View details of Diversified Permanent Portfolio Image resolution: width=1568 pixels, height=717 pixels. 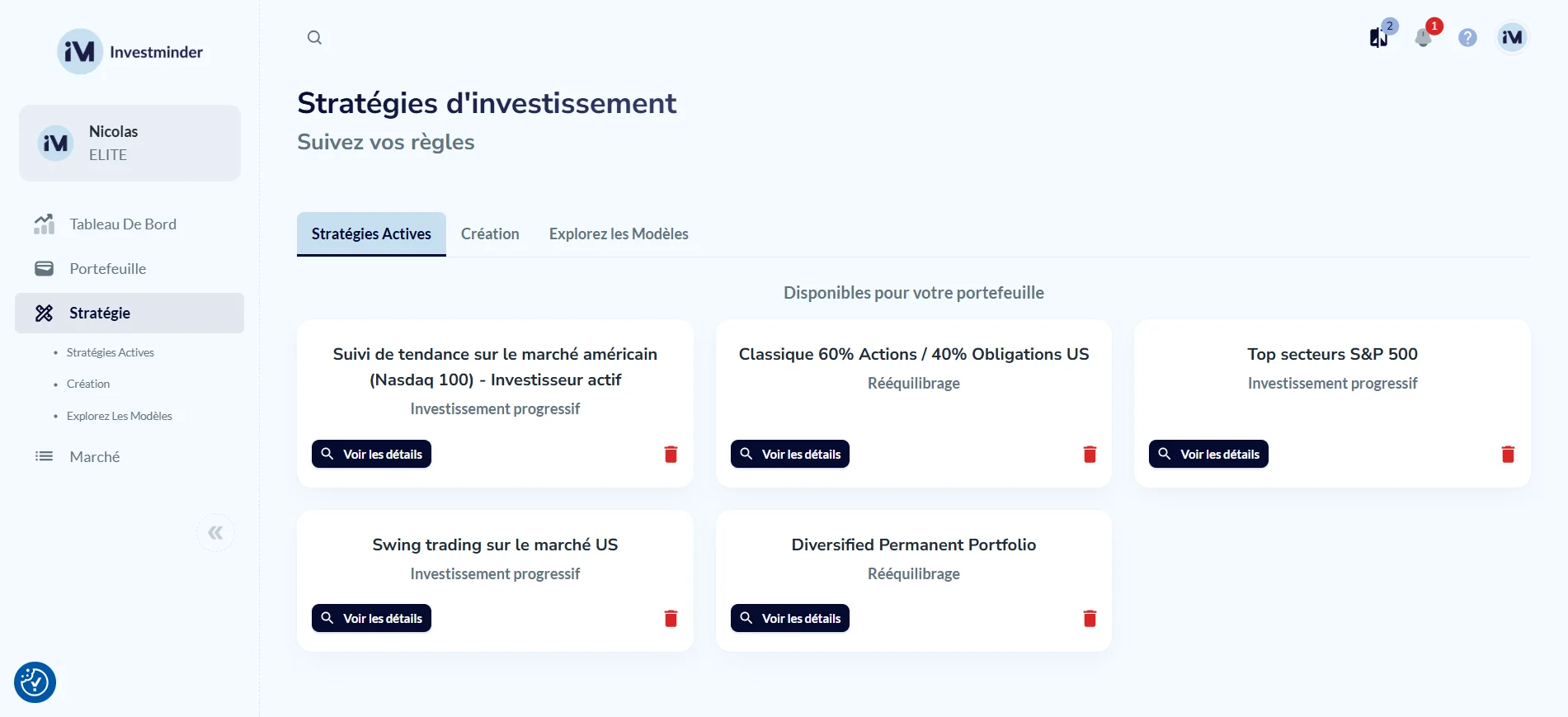[x=789, y=619]
